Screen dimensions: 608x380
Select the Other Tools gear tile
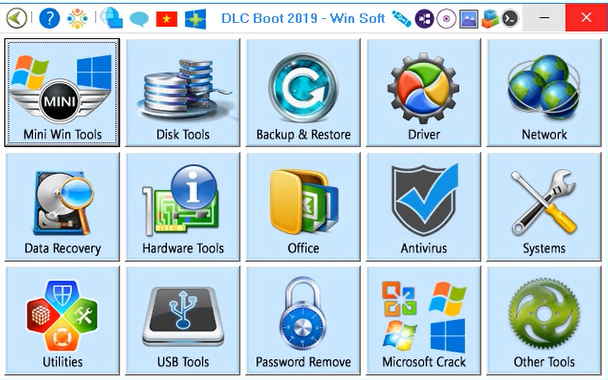[x=544, y=320]
